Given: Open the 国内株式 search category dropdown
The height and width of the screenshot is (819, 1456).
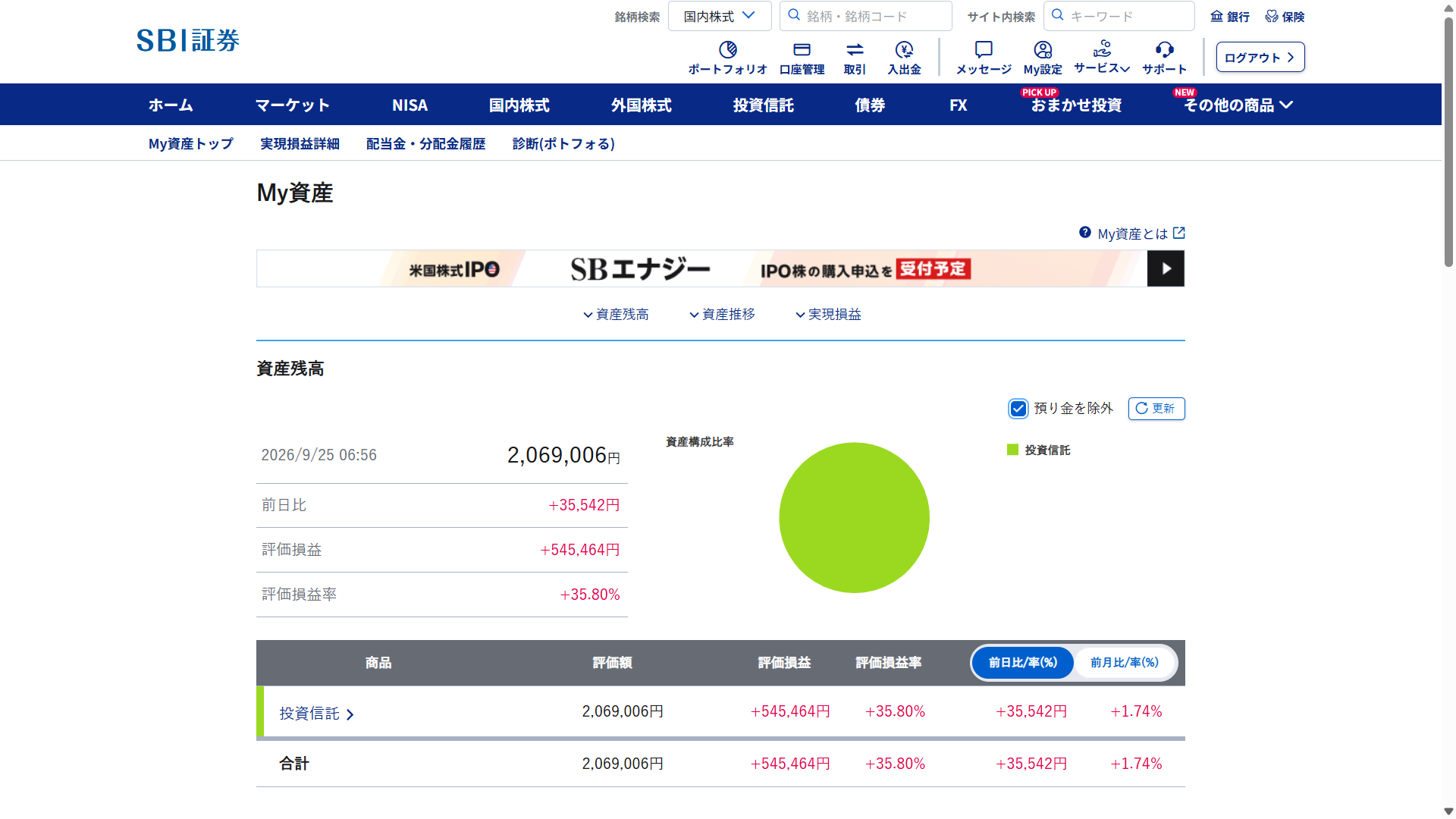Looking at the screenshot, I should coord(720,16).
